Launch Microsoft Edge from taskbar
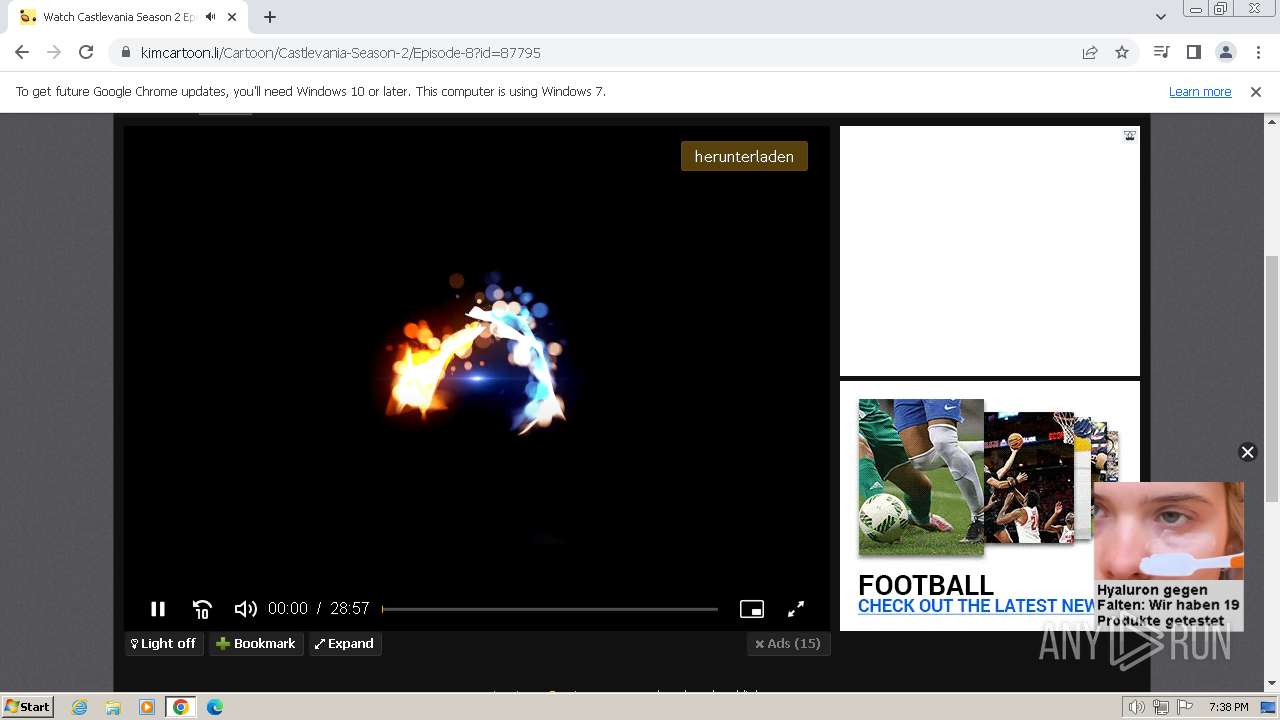1280x720 pixels. click(215, 707)
